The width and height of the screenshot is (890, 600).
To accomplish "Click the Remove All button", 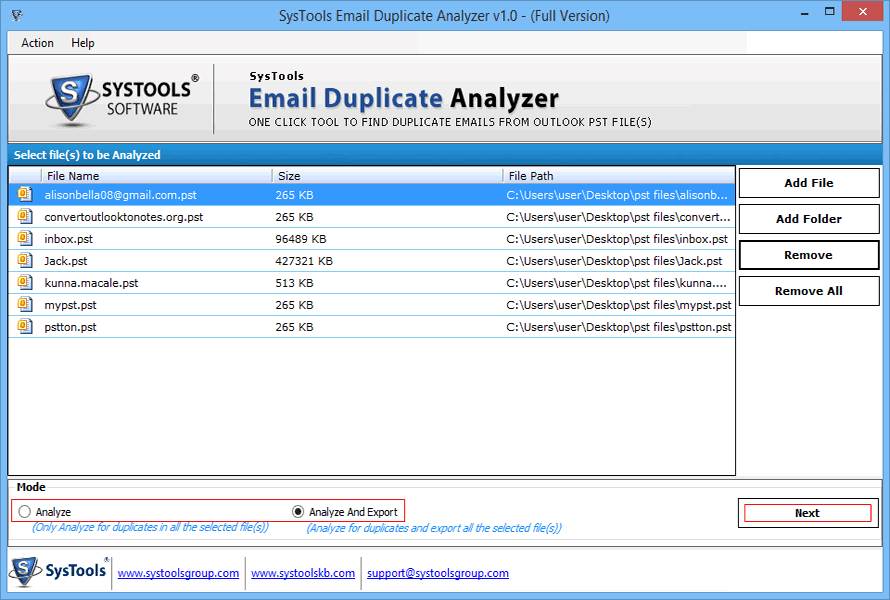I will click(x=808, y=290).
